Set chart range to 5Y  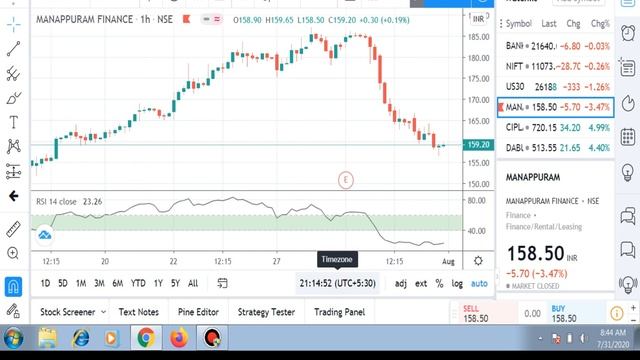pos(176,283)
